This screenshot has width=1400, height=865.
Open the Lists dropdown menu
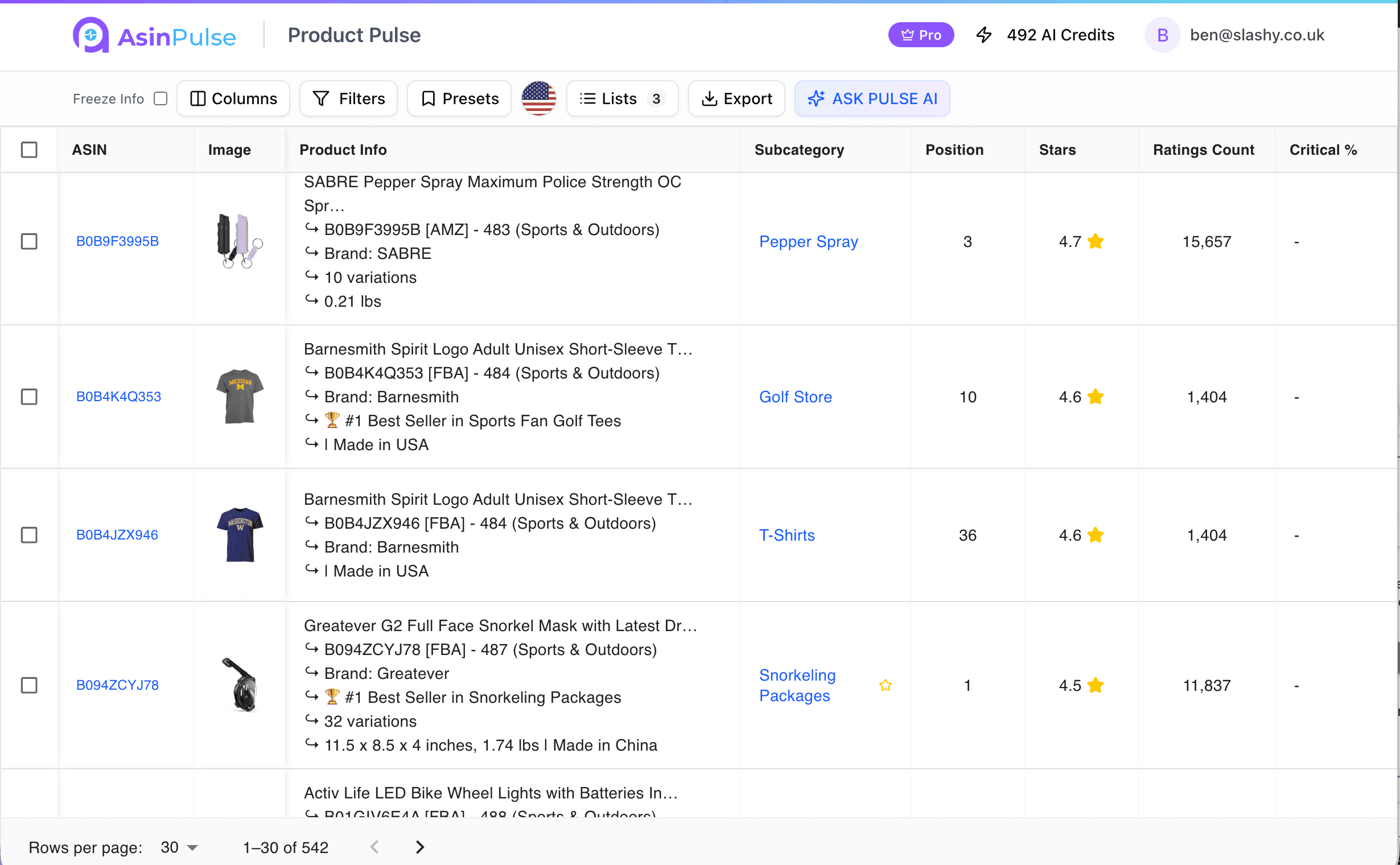tap(622, 98)
